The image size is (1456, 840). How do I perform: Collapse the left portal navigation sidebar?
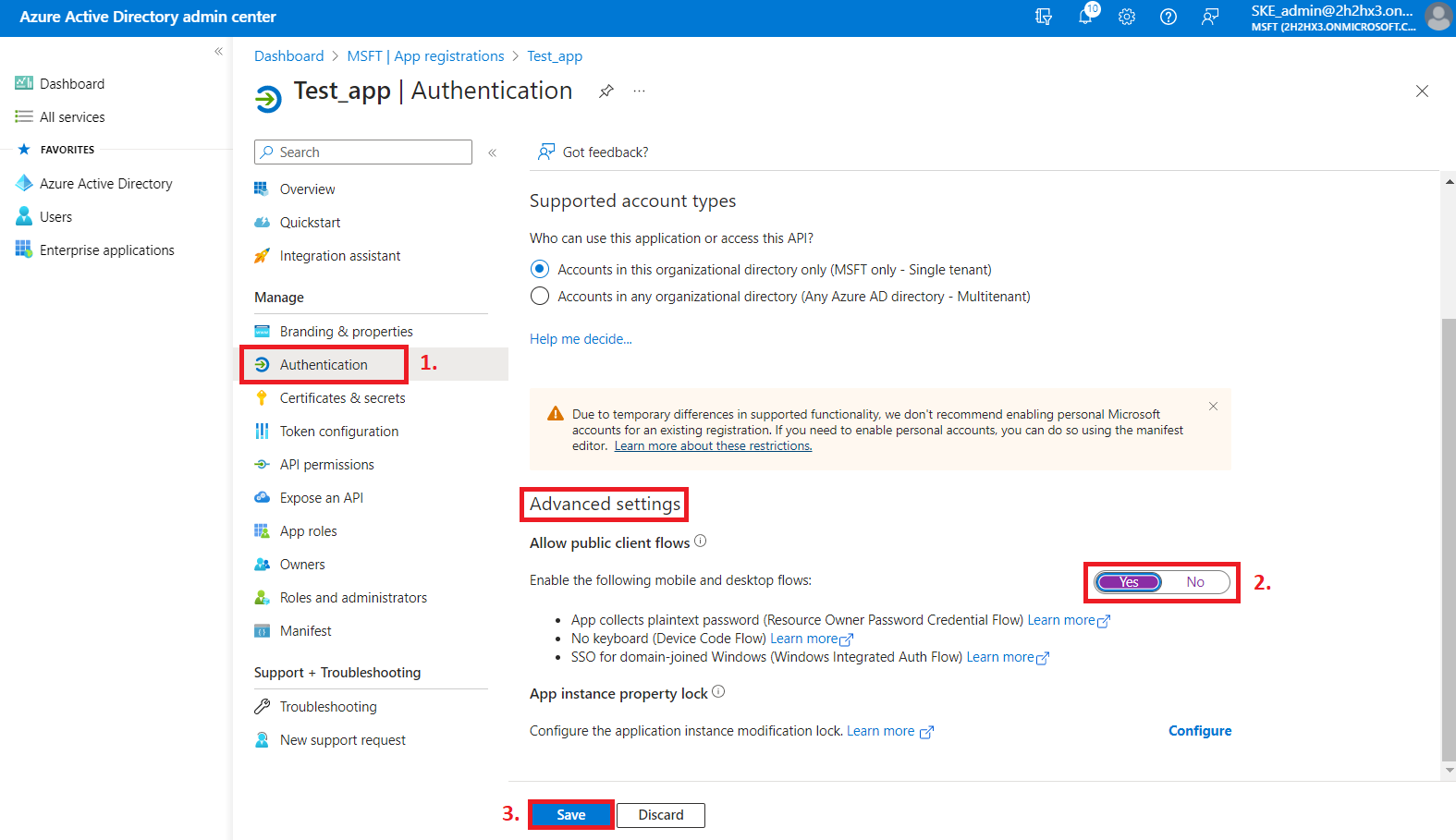(218, 52)
